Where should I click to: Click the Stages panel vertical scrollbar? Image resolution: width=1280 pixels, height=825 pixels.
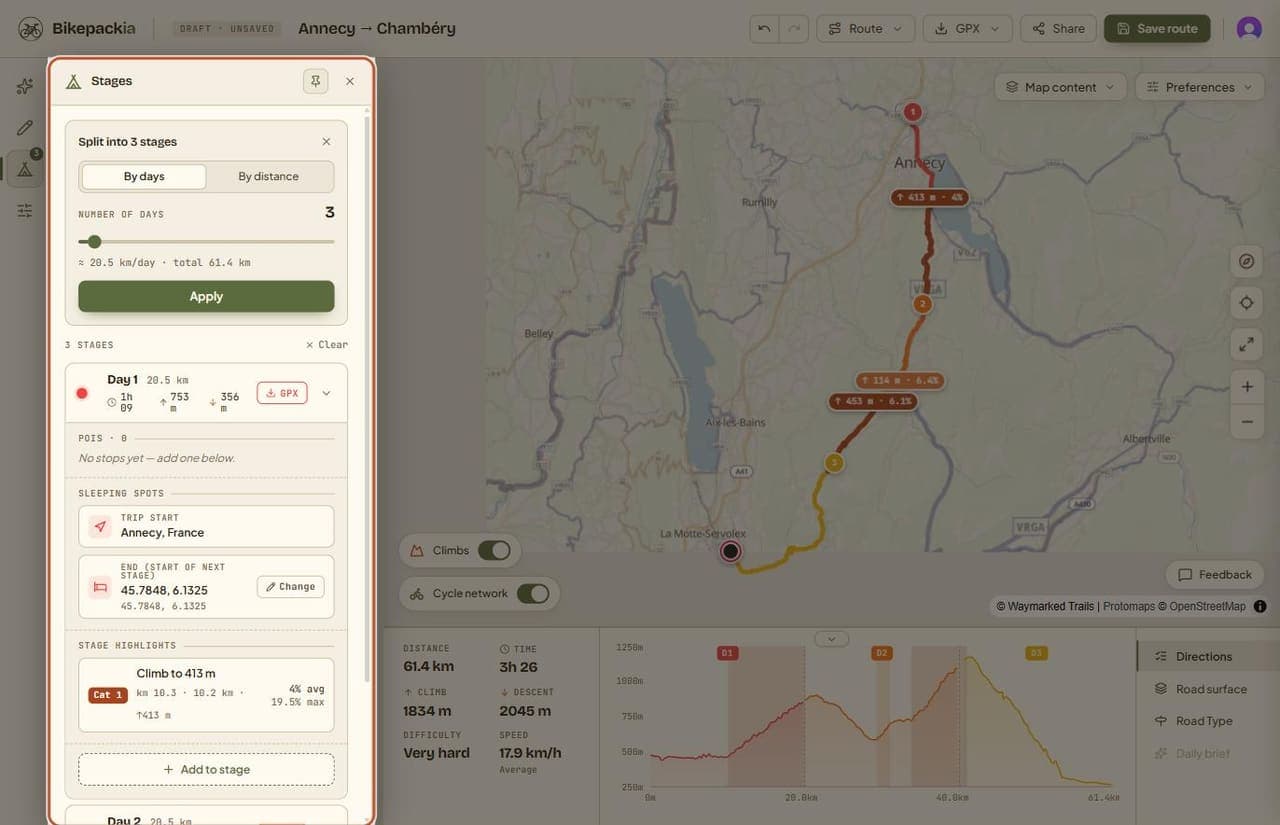point(367,400)
